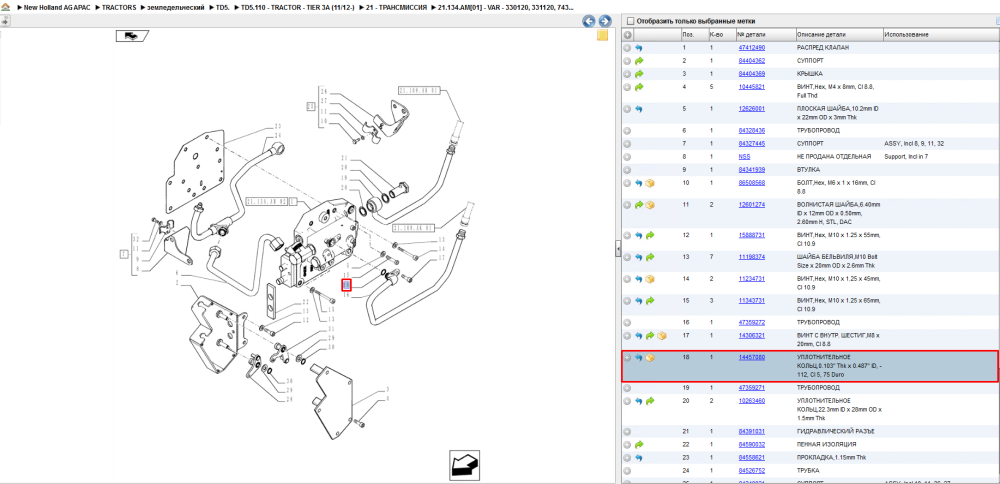Click the blue arrow icon for part 14457080
Screen dimensions: 1000x484
tap(639, 358)
